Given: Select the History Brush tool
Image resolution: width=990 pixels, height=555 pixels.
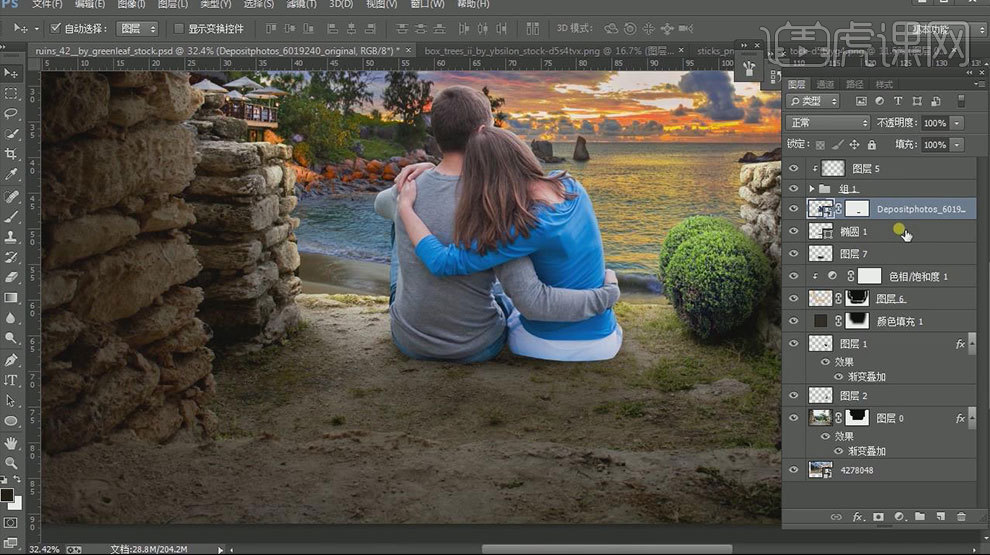Looking at the screenshot, I should [x=11, y=257].
